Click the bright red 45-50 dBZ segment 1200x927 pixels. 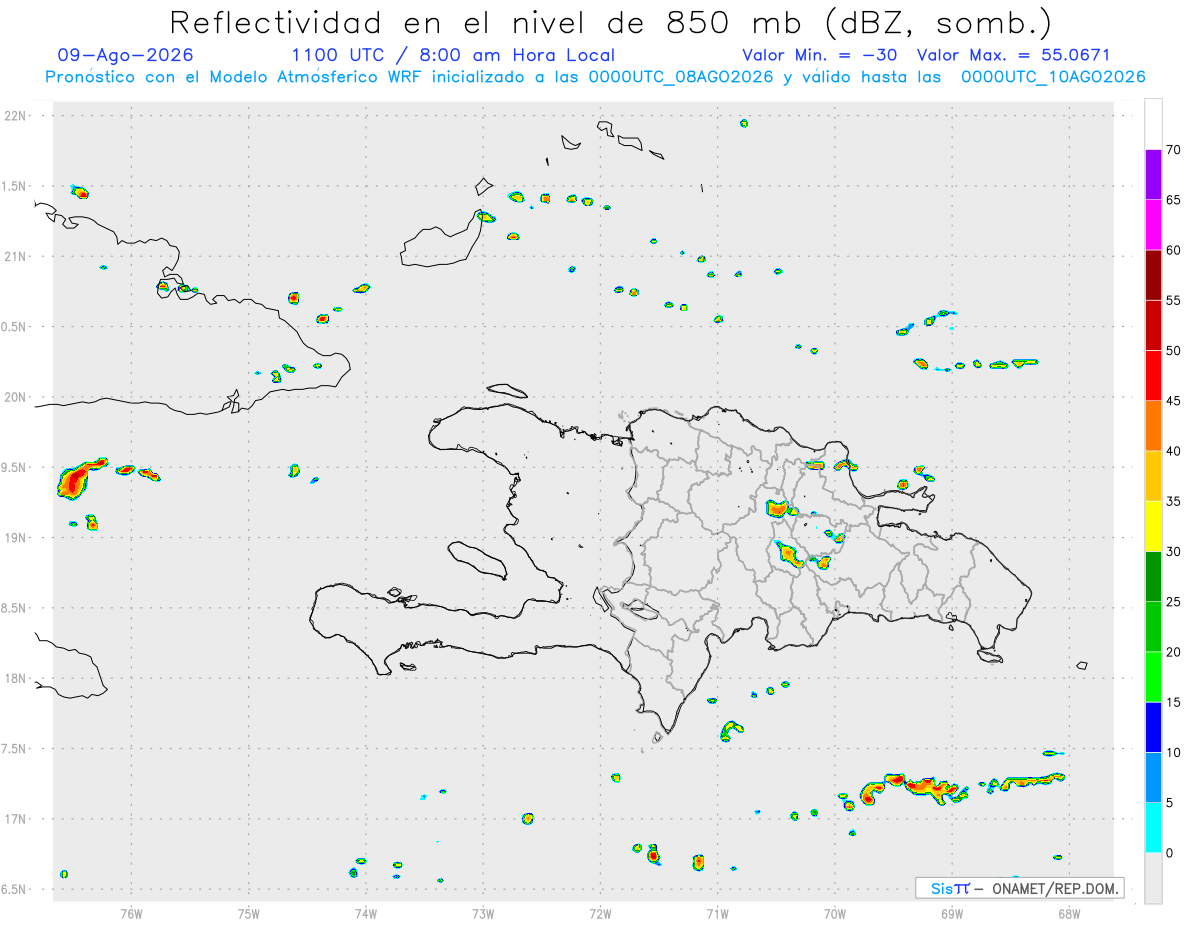point(1153,375)
